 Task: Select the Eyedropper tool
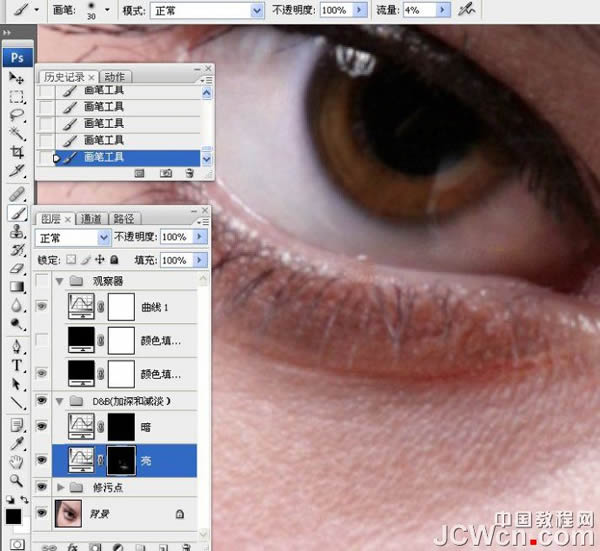coord(16,444)
